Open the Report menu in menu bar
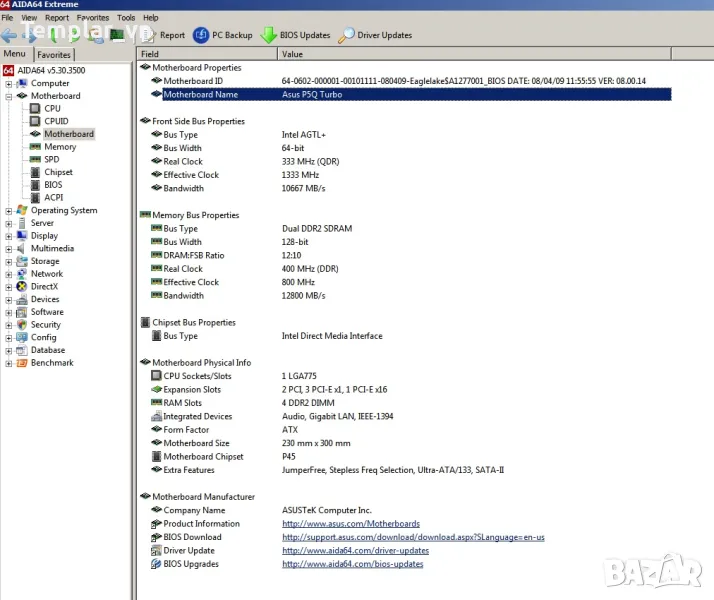The width and height of the screenshot is (714, 600). point(57,17)
